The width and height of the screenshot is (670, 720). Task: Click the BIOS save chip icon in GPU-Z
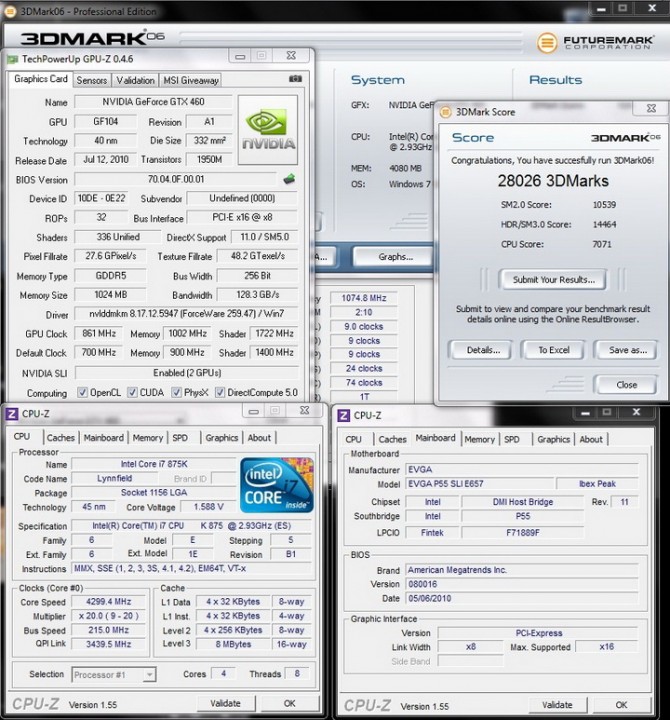(289, 179)
